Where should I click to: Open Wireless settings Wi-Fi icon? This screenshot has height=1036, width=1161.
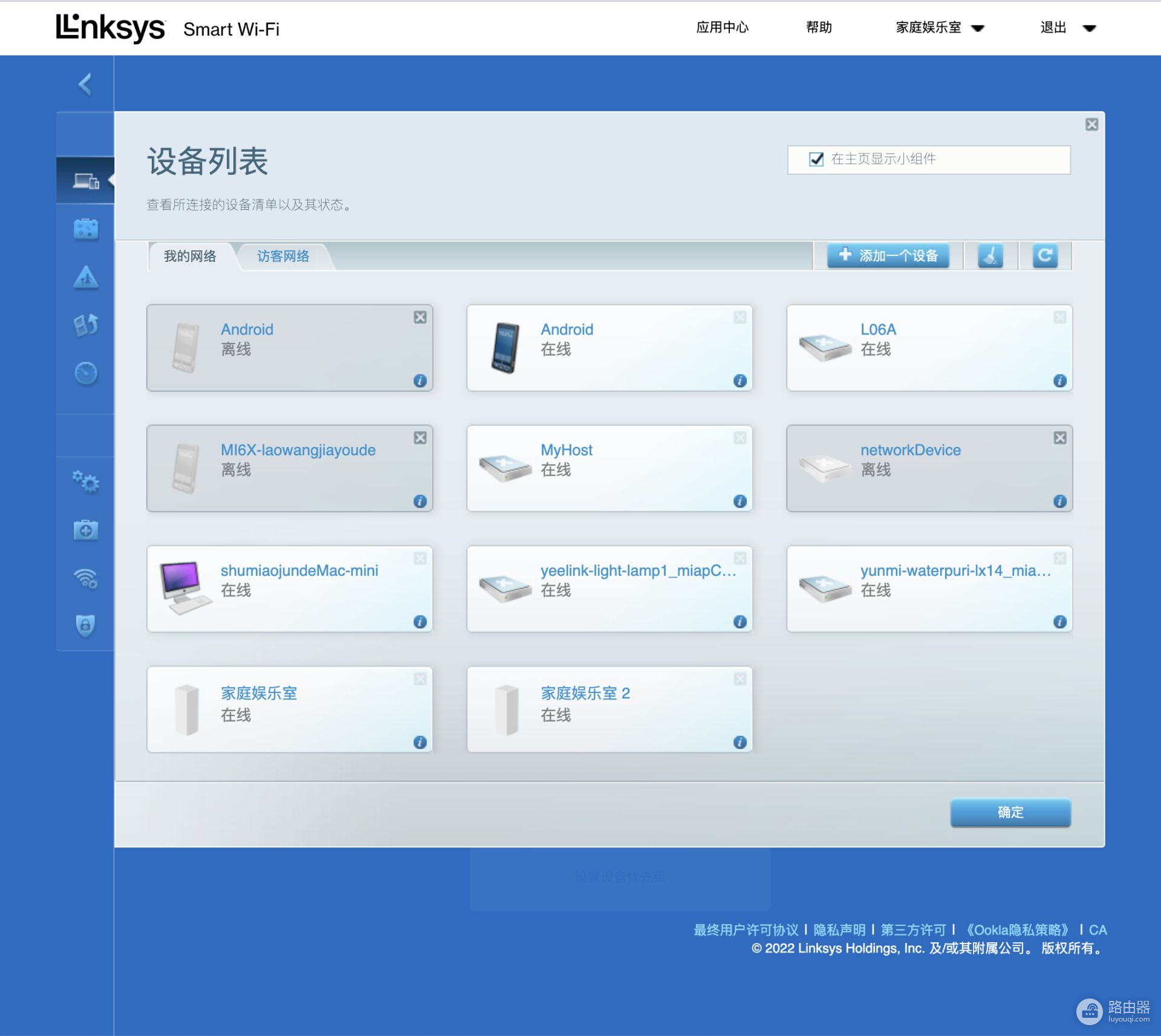(86, 578)
